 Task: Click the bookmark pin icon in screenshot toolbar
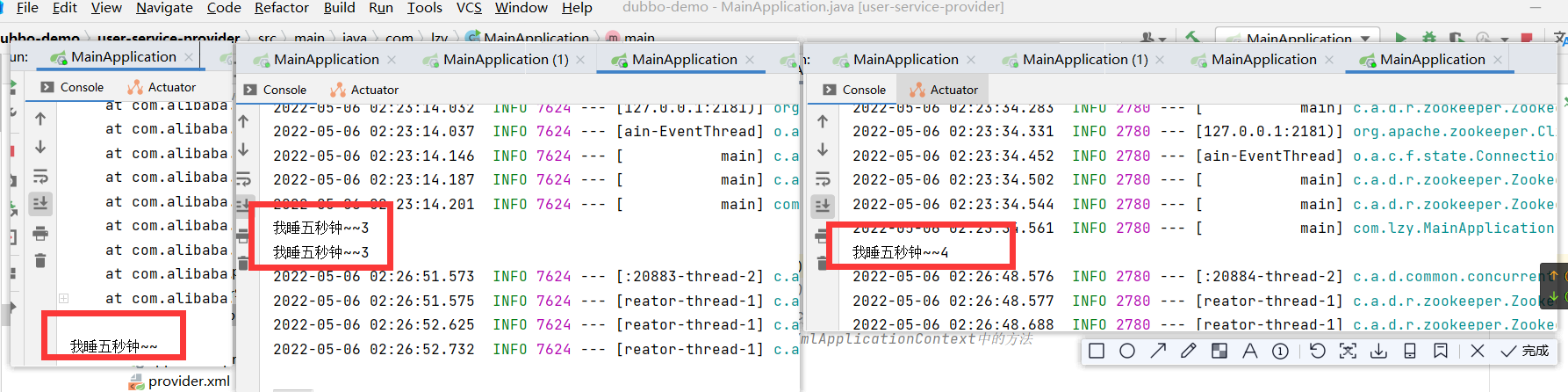(x=1441, y=351)
